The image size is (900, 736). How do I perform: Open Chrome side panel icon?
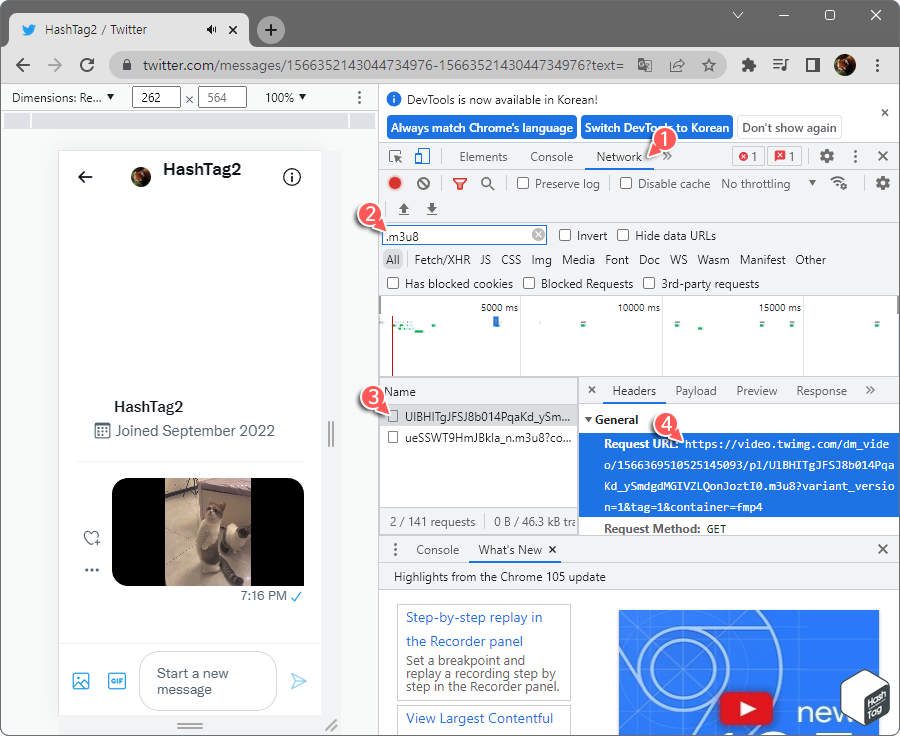tap(813, 65)
